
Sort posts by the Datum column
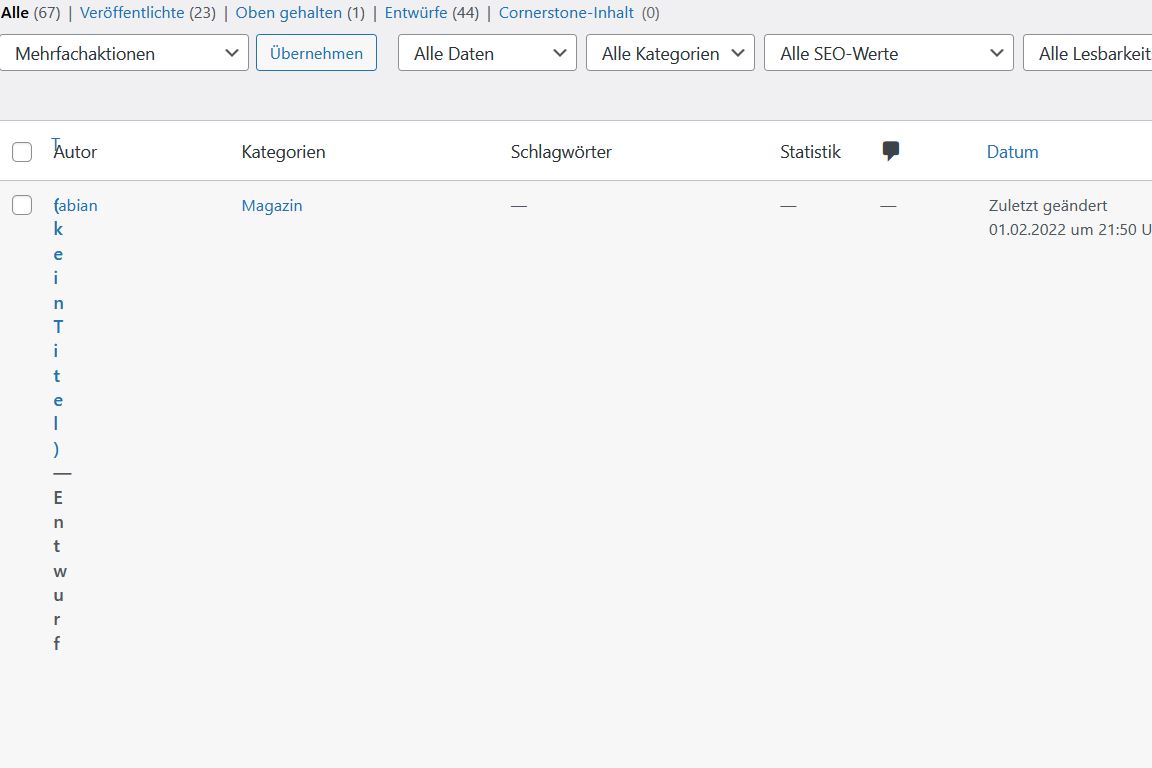pyautogui.click(x=1012, y=152)
